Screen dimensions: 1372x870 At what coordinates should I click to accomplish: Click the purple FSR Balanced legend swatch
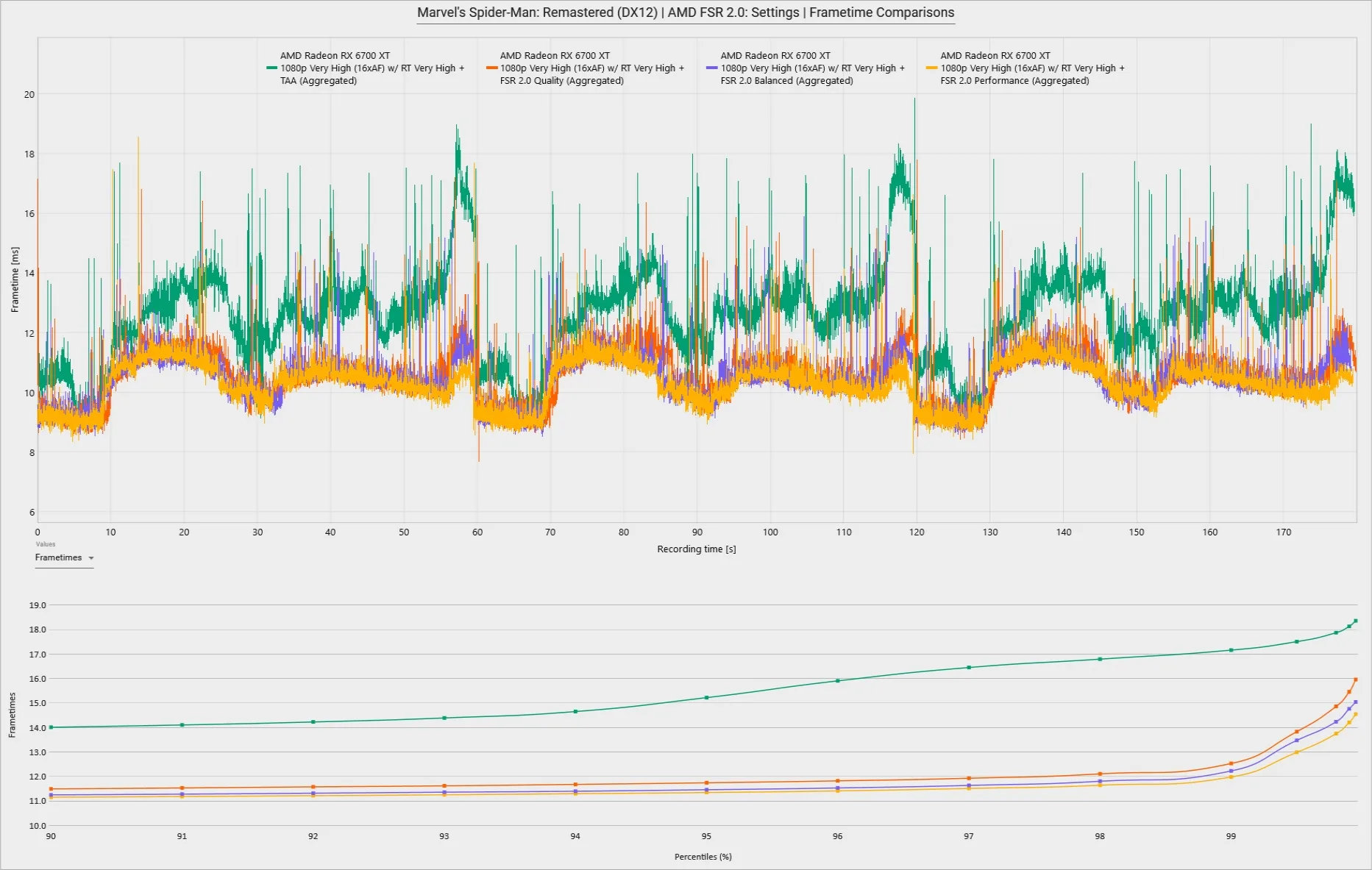point(711,68)
